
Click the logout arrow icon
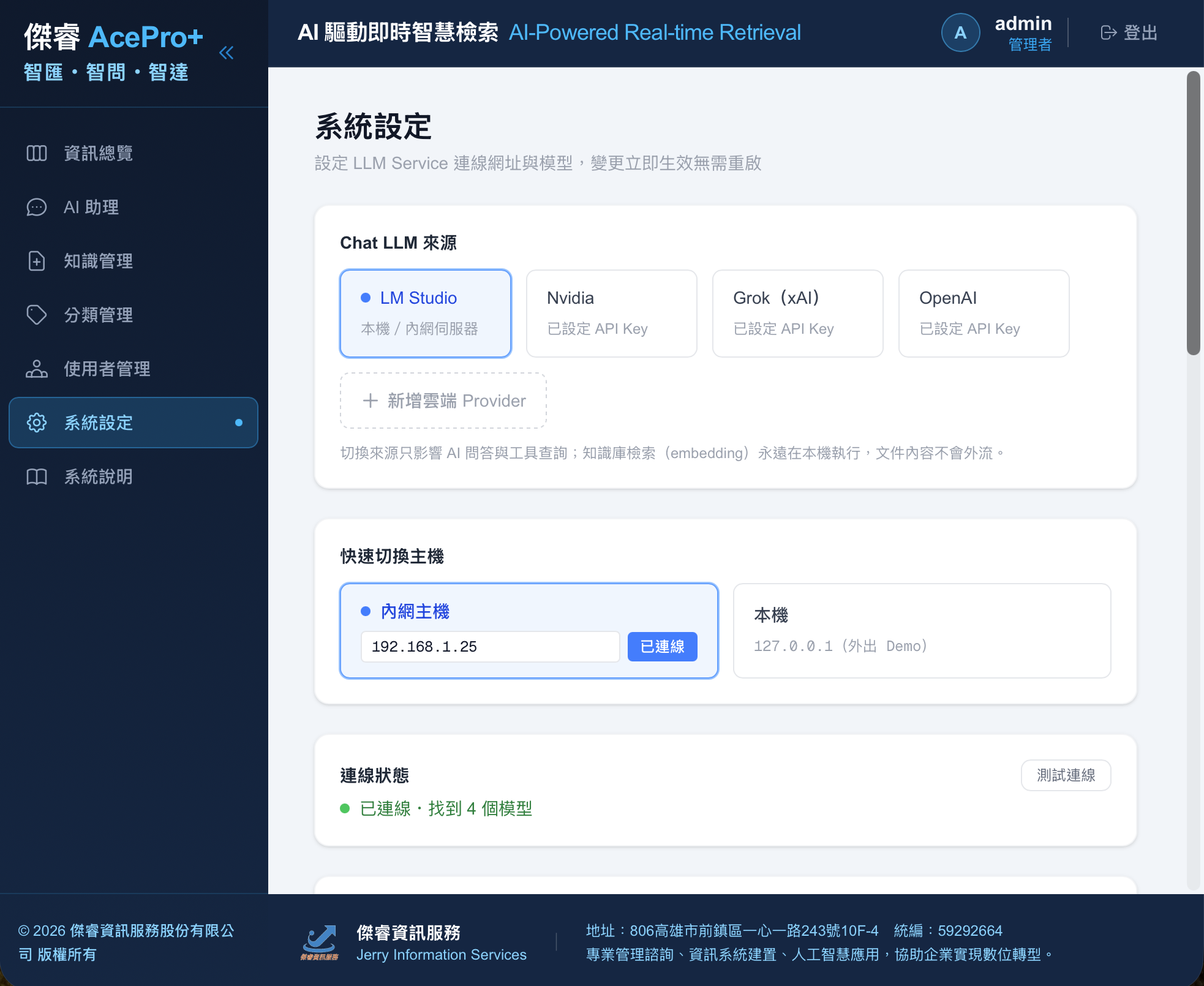(x=1108, y=32)
